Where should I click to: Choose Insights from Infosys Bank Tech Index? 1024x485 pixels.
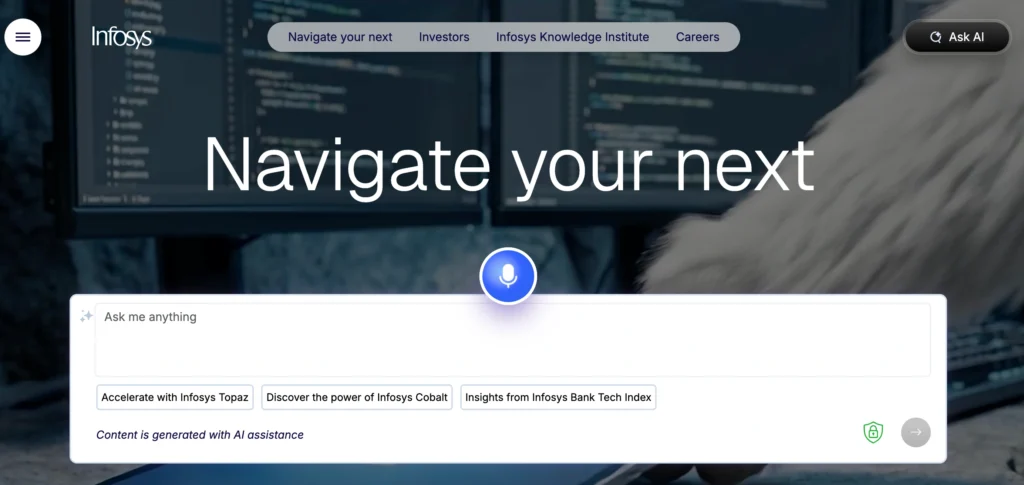558,397
